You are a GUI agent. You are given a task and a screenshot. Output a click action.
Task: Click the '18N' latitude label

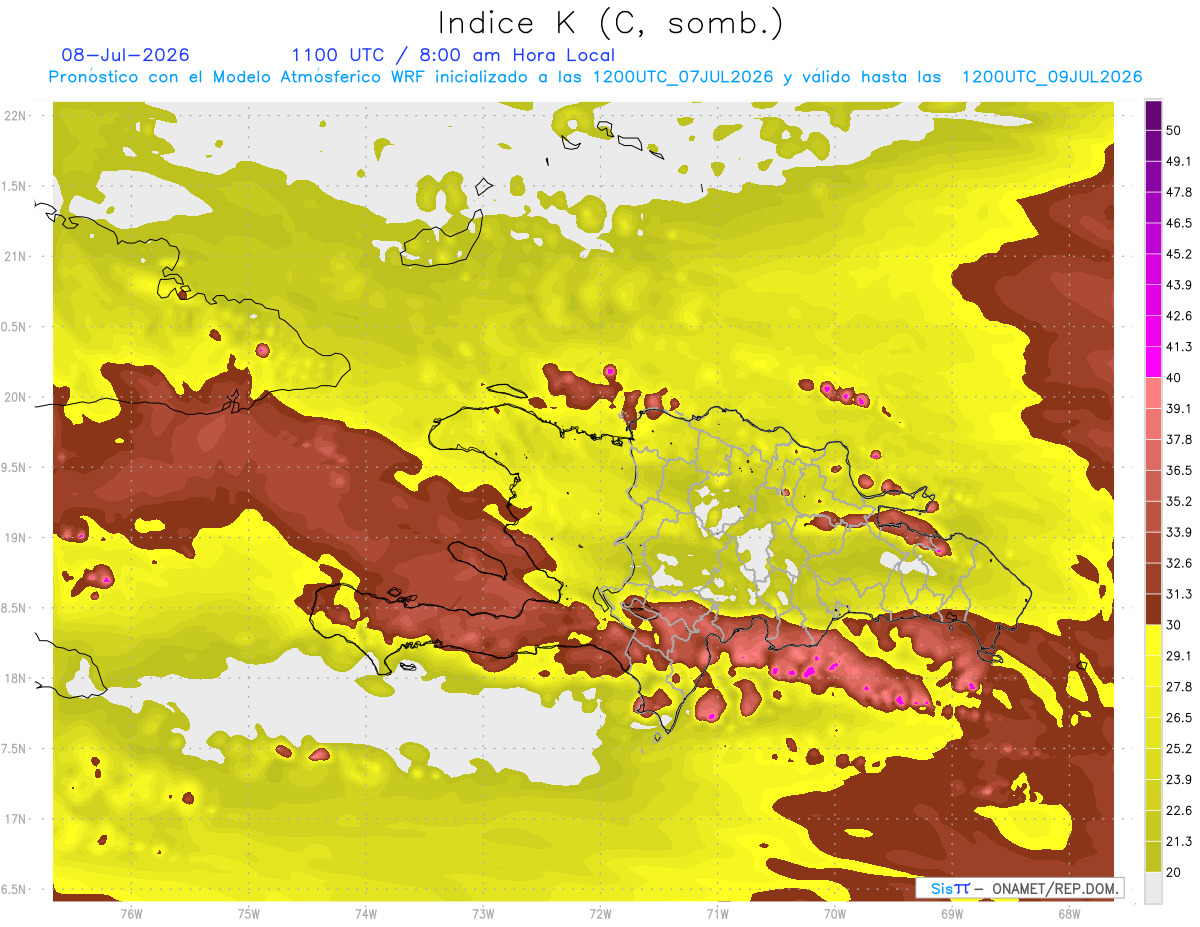tap(16, 678)
